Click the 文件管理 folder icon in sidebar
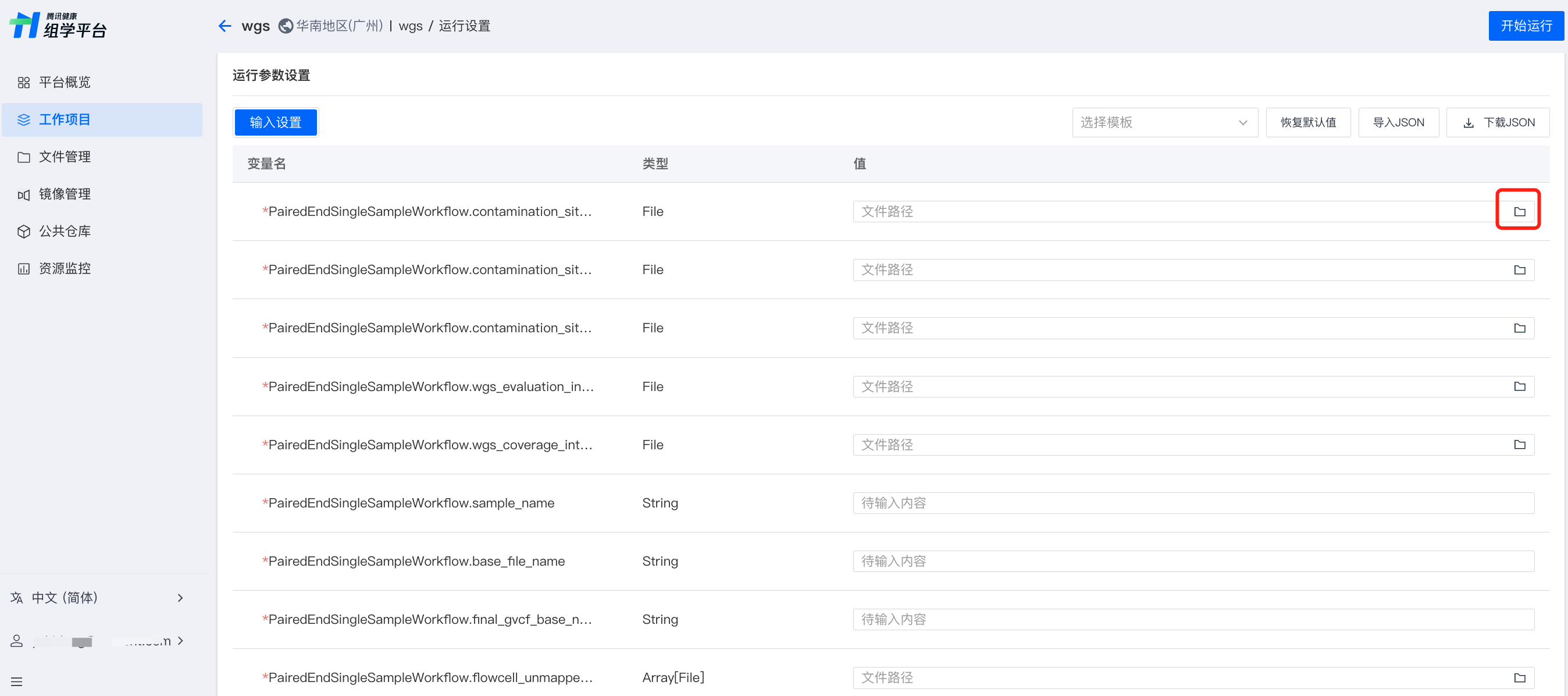This screenshot has width=1568, height=696. pos(24,157)
